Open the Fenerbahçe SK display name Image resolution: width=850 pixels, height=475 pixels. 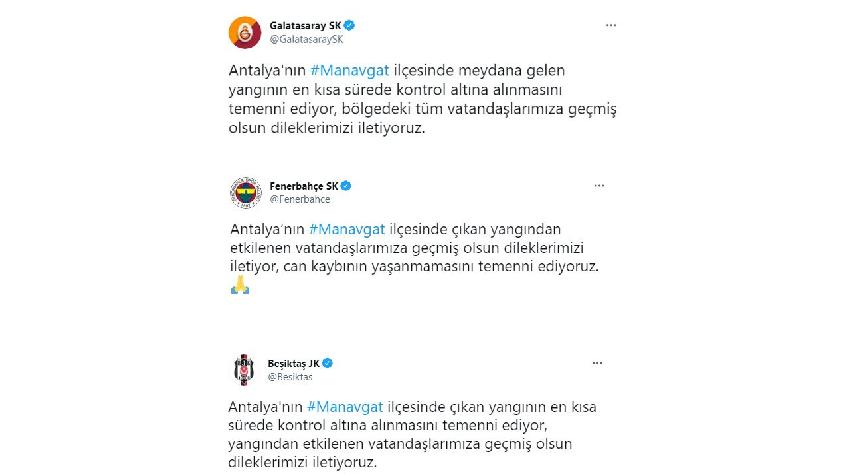click(x=304, y=186)
